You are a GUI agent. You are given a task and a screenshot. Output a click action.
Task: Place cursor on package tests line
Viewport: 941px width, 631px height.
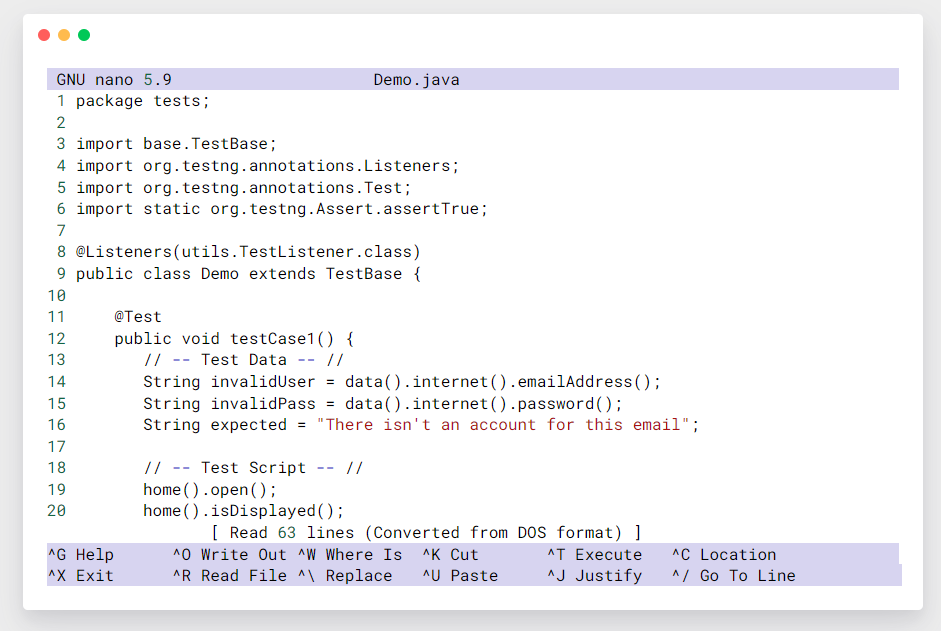tap(143, 101)
